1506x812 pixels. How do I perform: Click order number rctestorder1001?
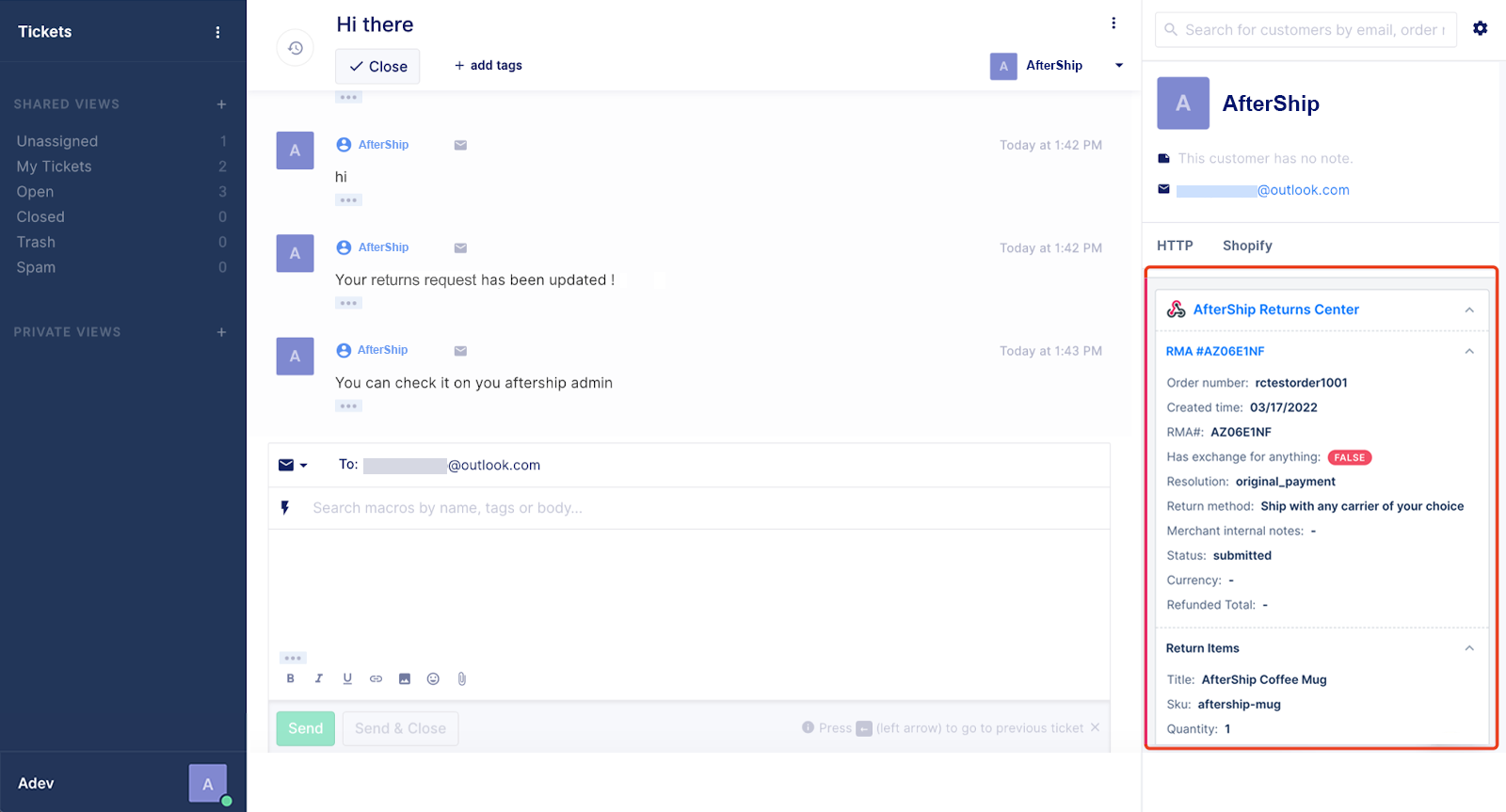click(x=1301, y=383)
